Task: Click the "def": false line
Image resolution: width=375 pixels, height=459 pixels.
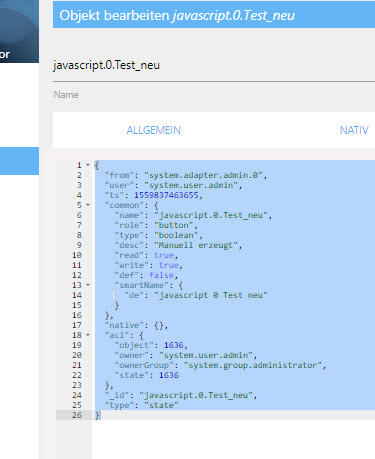Action: tap(146, 275)
